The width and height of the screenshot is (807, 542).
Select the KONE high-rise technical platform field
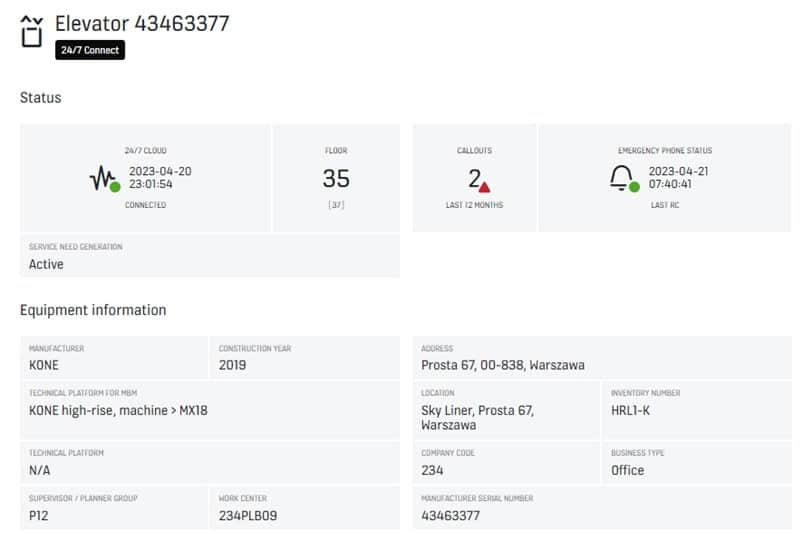[208, 410]
